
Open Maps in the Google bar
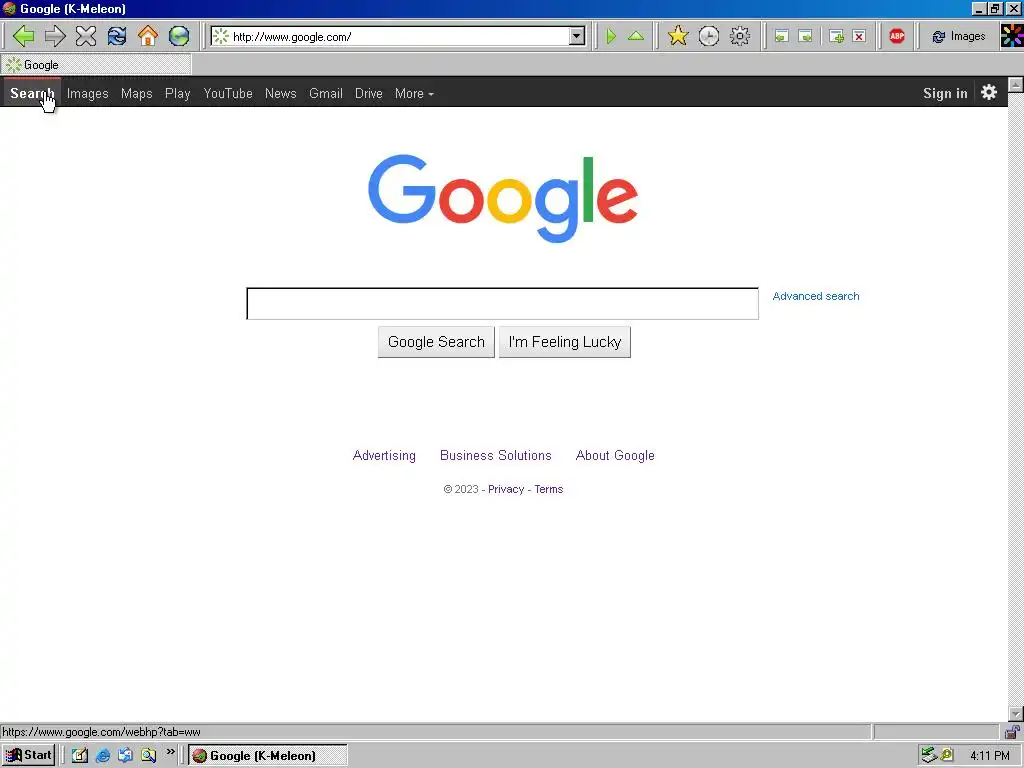(136, 93)
